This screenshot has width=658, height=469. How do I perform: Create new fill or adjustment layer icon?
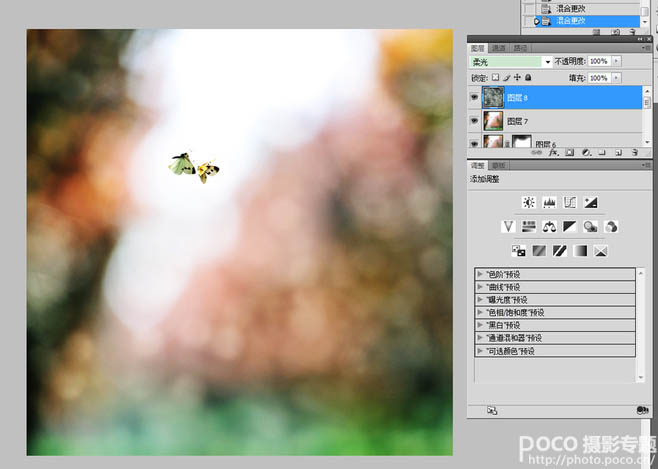[x=586, y=153]
